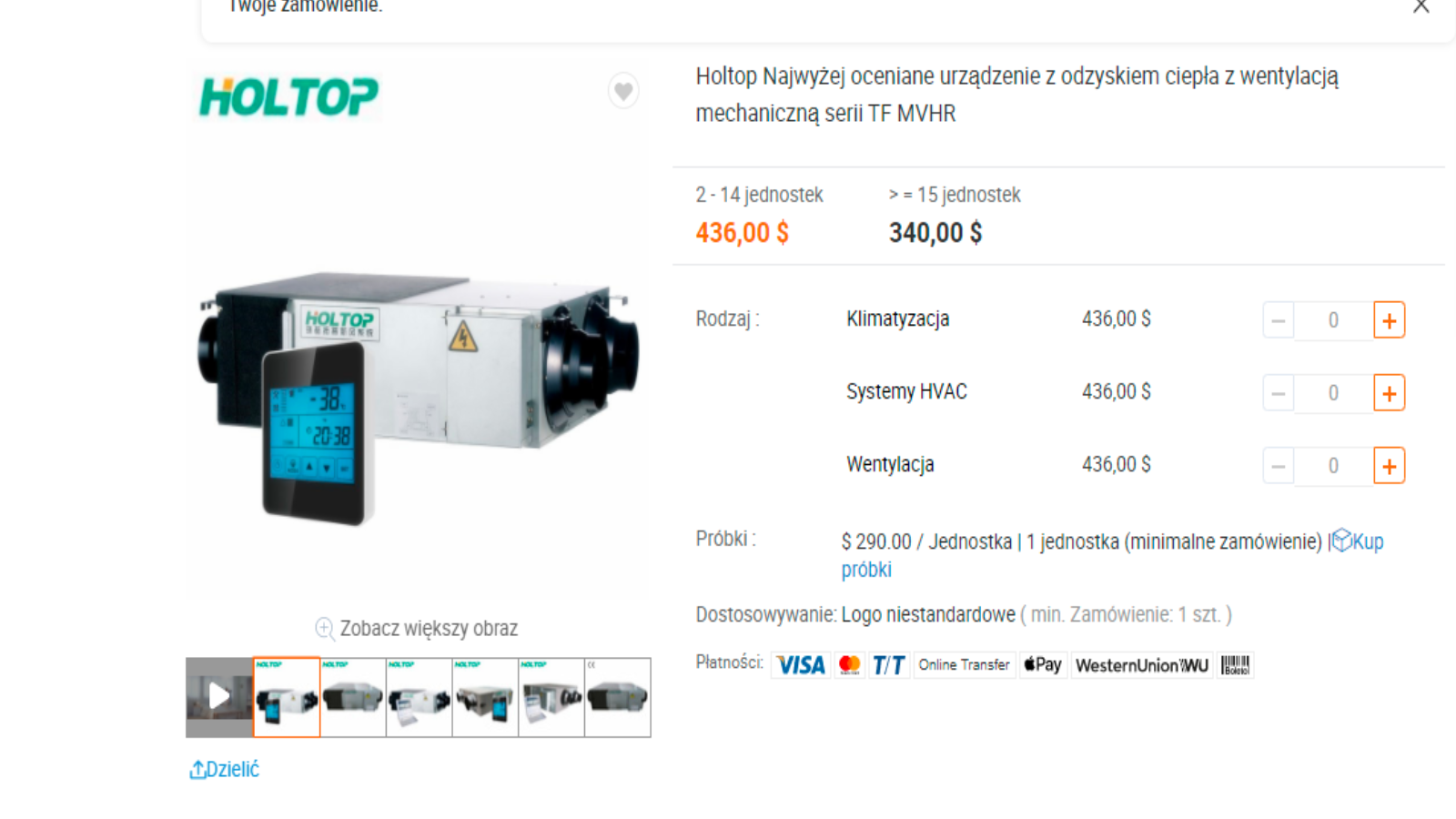Play the product video thumbnail

pyautogui.click(x=219, y=697)
